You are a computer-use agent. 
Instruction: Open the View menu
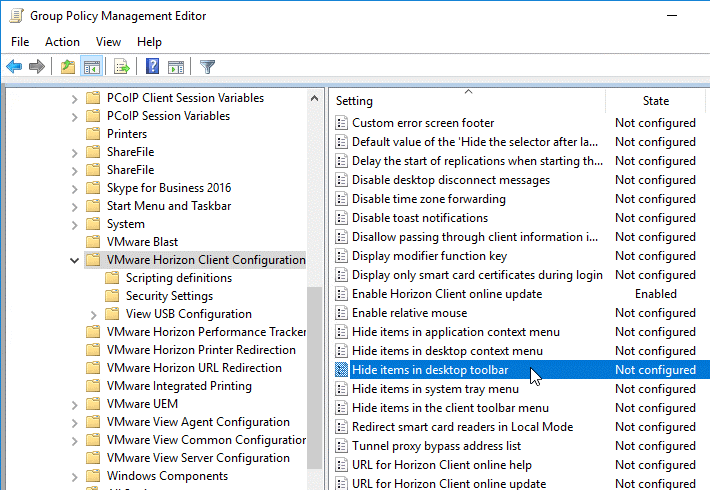point(108,42)
